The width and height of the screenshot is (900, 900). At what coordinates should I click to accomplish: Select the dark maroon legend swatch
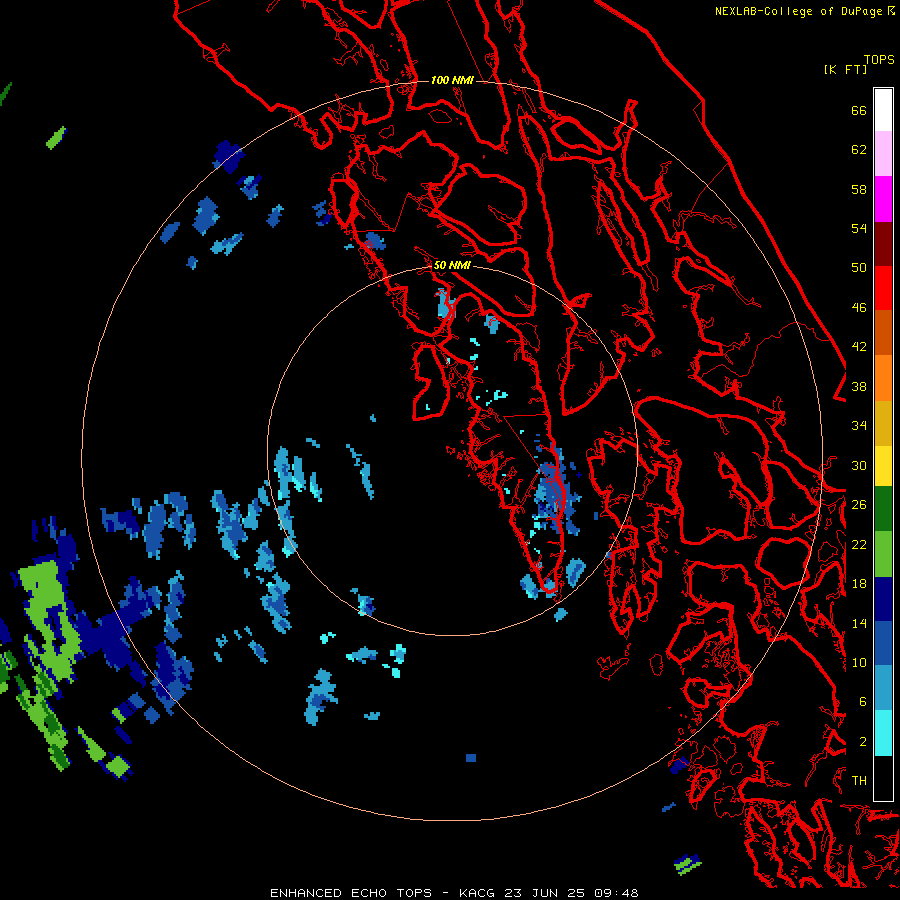(883, 243)
